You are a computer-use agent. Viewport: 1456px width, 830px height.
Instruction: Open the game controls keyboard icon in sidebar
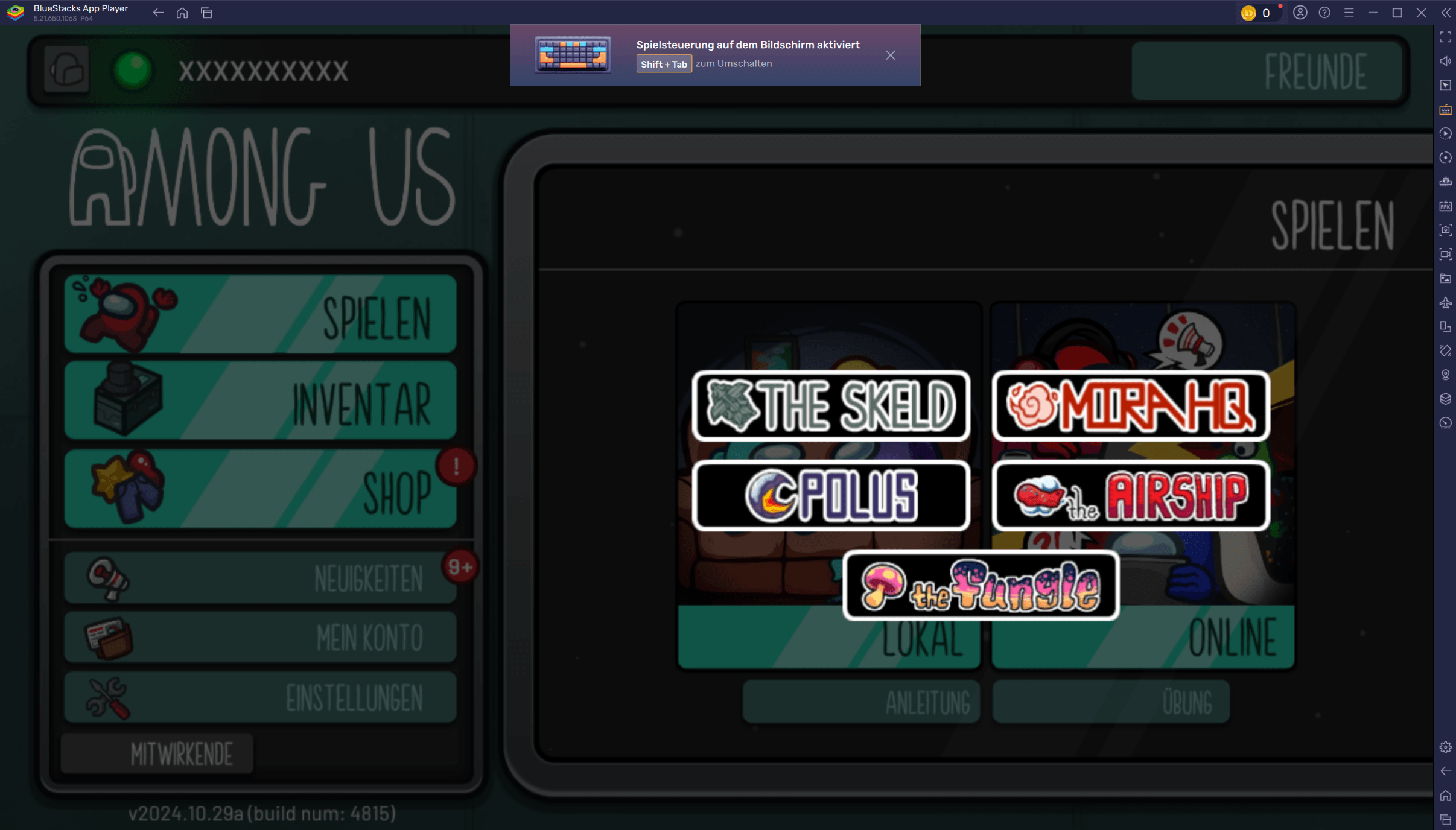click(x=1445, y=110)
